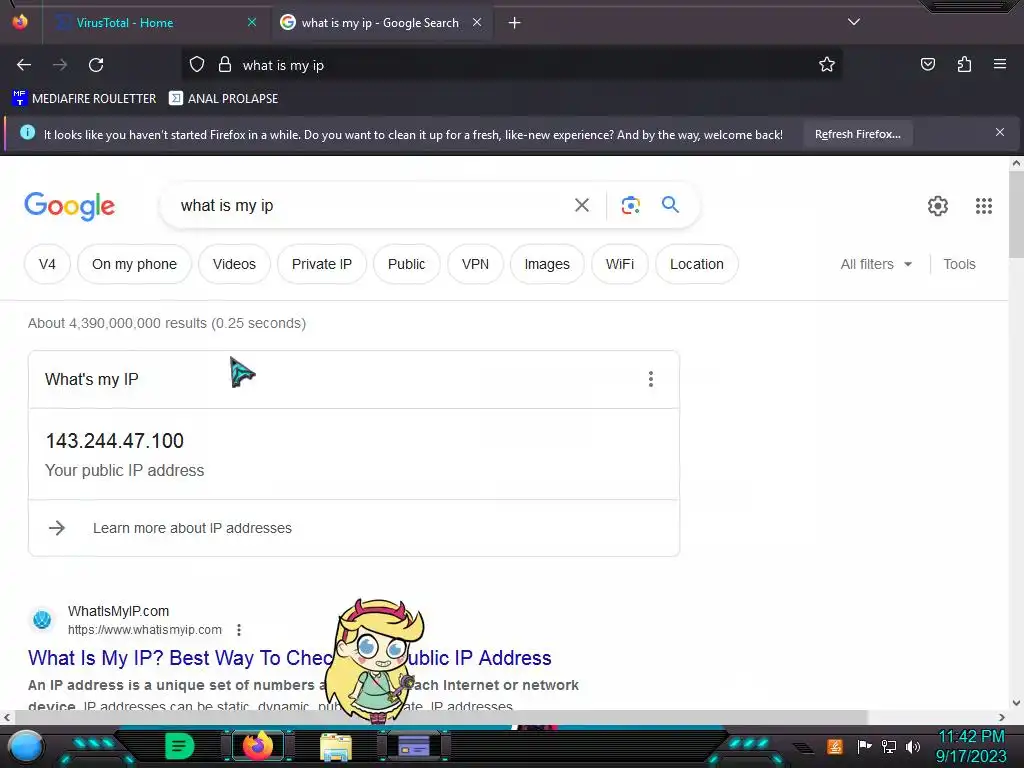
Task: Open WhatIsMyIP.com result options dots
Action: pyautogui.click(x=239, y=630)
